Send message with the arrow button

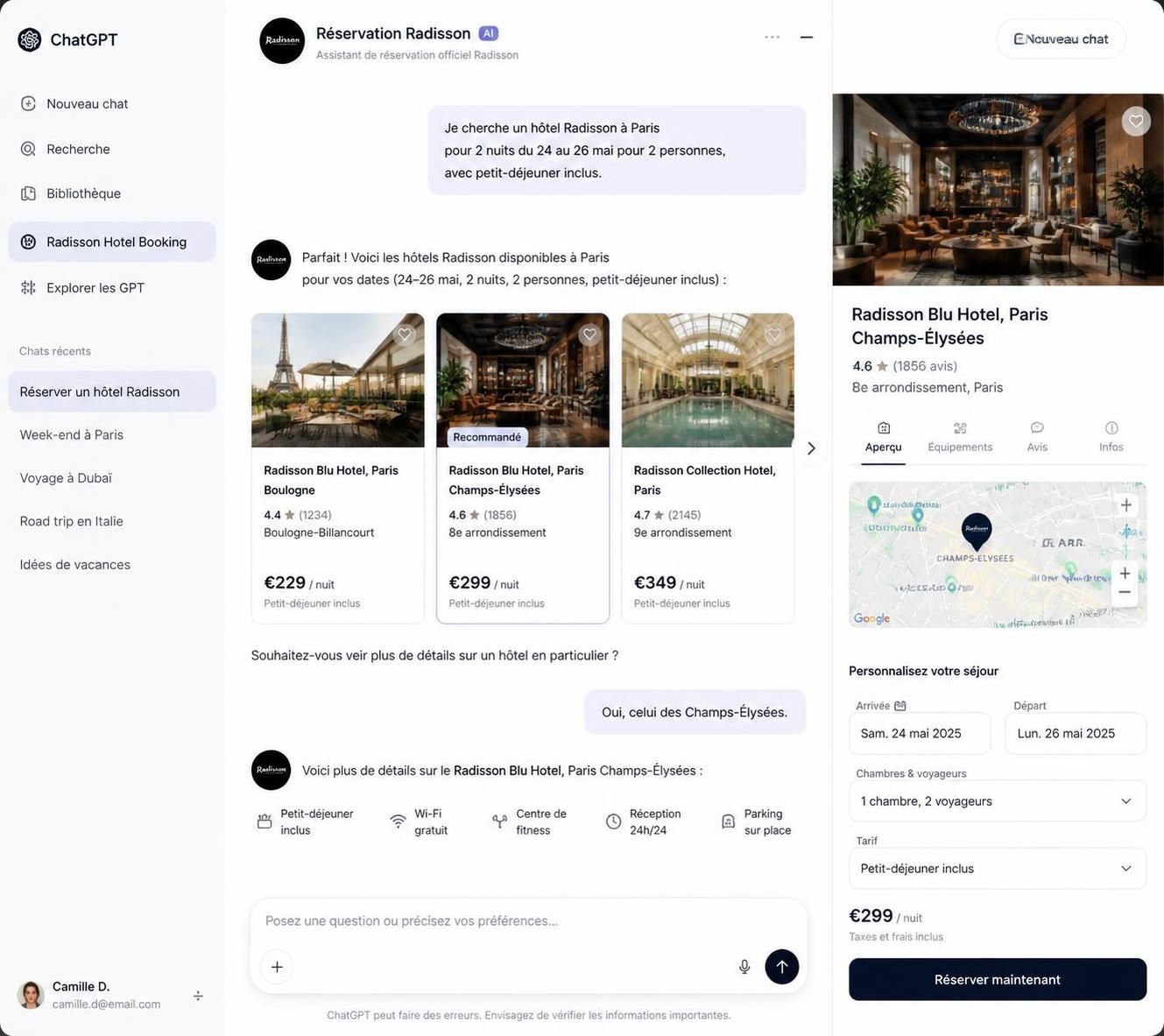click(782, 967)
